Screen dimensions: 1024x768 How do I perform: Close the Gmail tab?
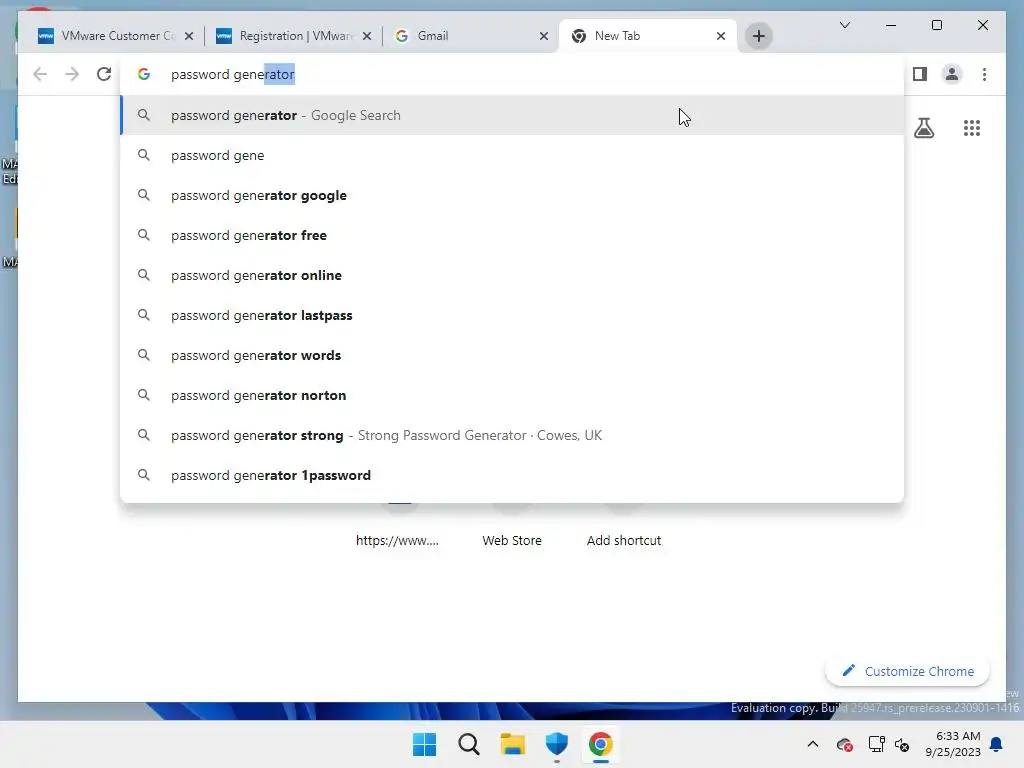pyautogui.click(x=543, y=36)
